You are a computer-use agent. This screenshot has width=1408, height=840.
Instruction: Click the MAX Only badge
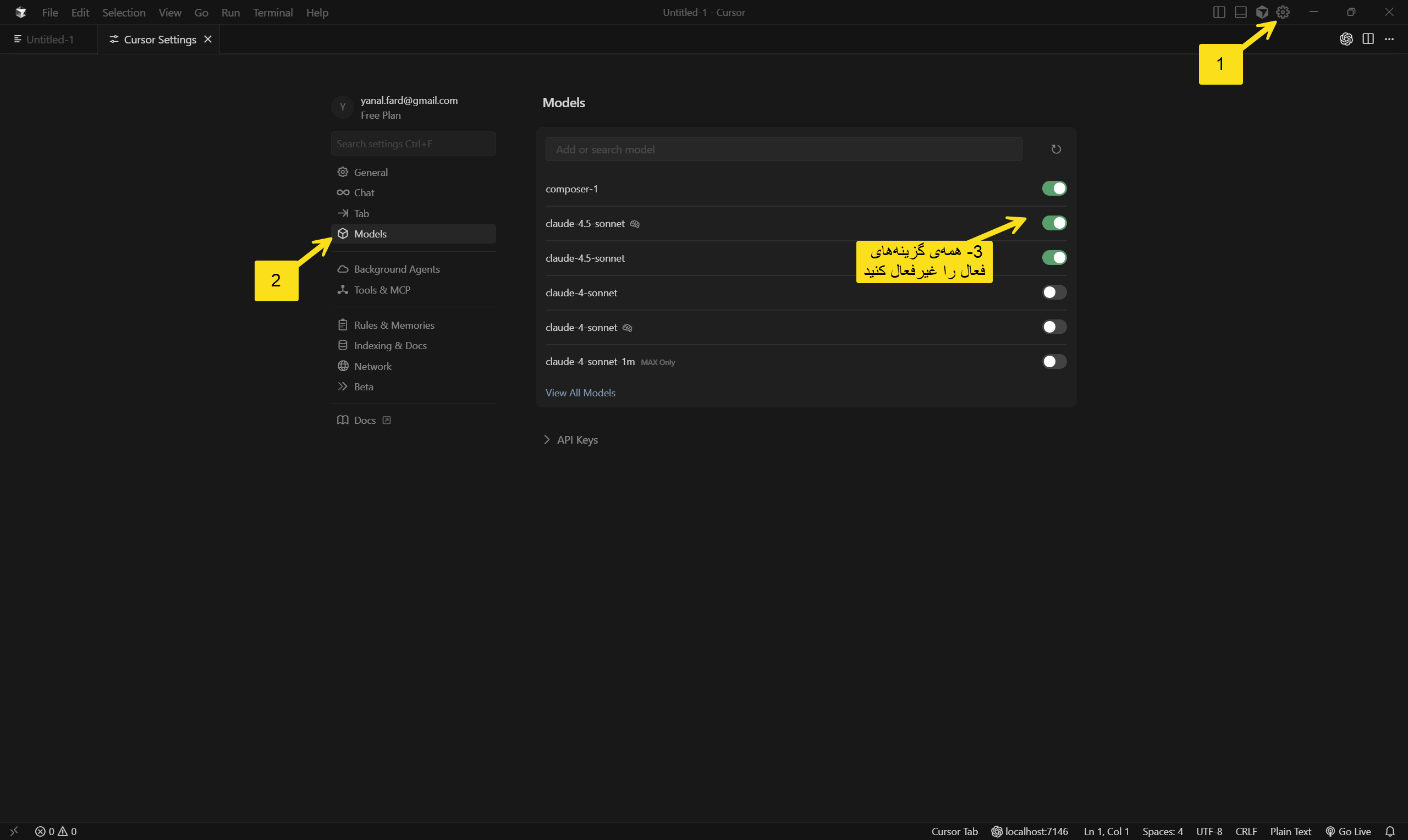658,362
